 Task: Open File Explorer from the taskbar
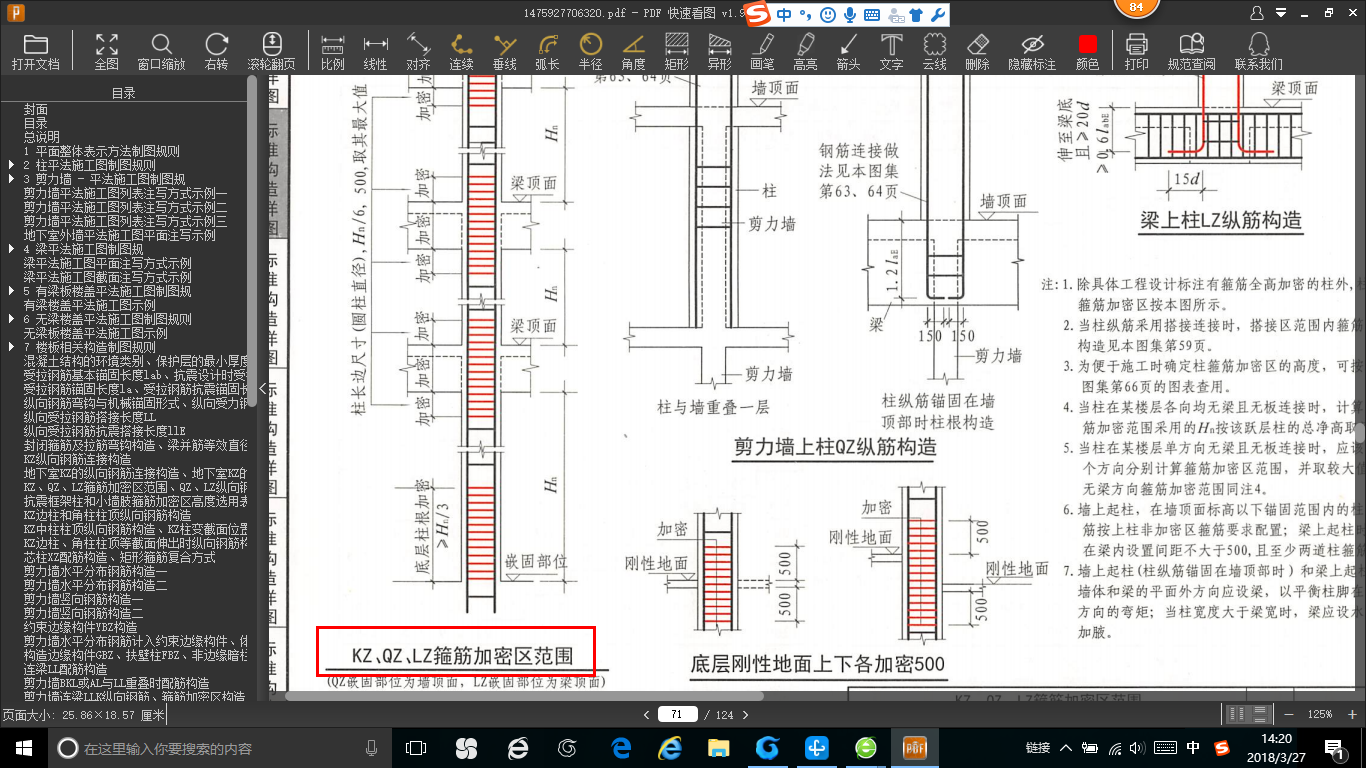[x=718, y=748]
